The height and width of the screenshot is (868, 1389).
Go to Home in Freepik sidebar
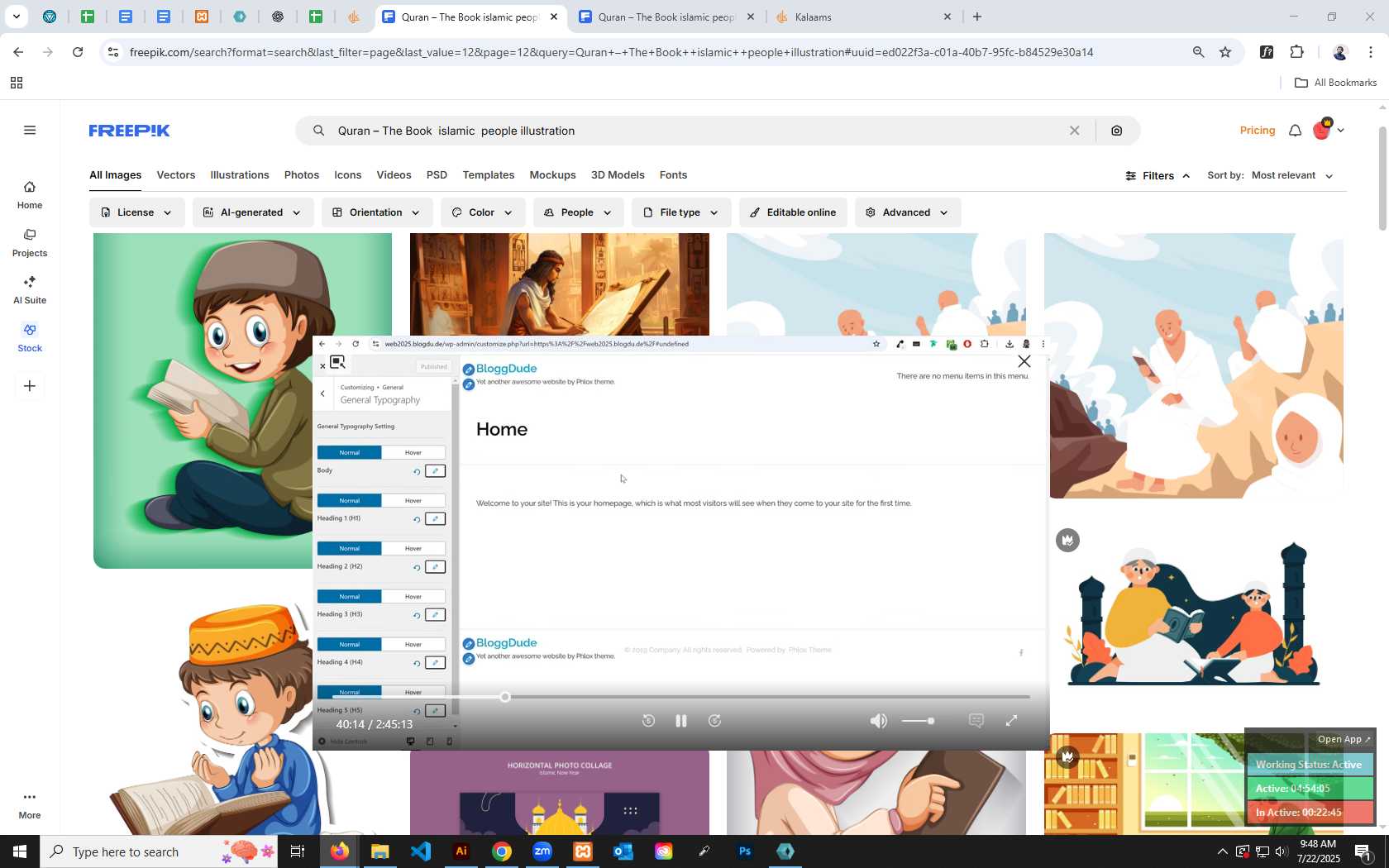click(x=30, y=195)
